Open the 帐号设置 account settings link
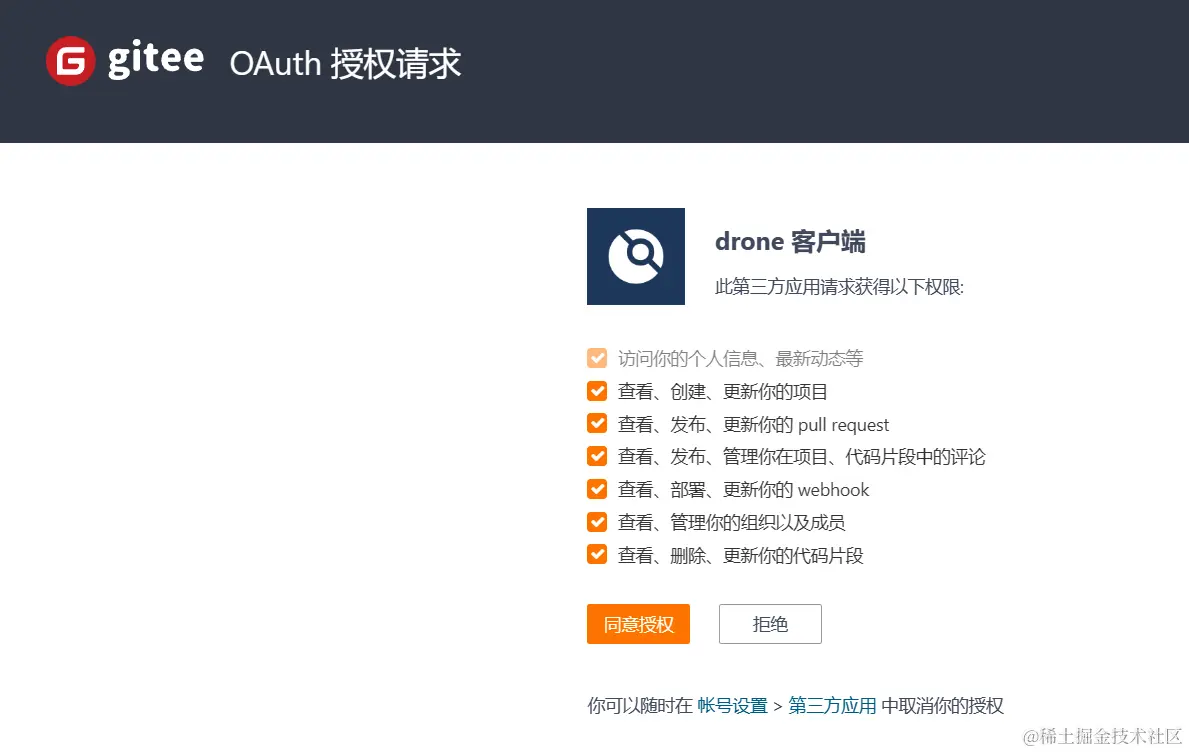The image size is (1189, 753). click(x=733, y=706)
